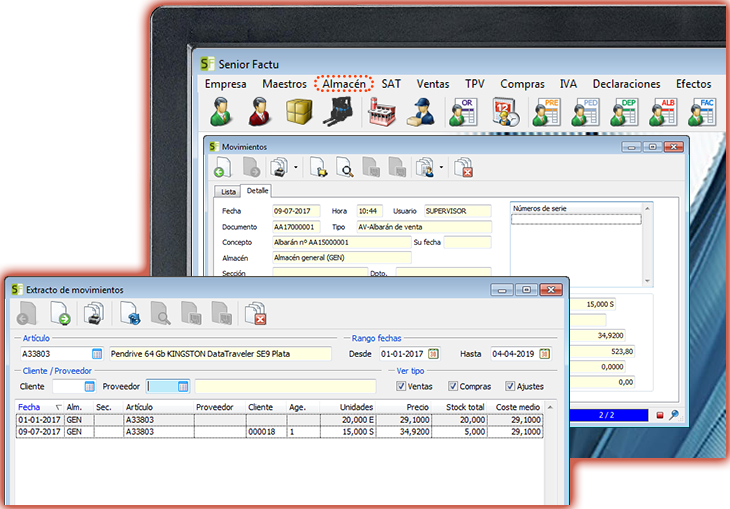The height and width of the screenshot is (509, 730).
Task: Open the Maestros menu
Action: [x=284, y=84]
